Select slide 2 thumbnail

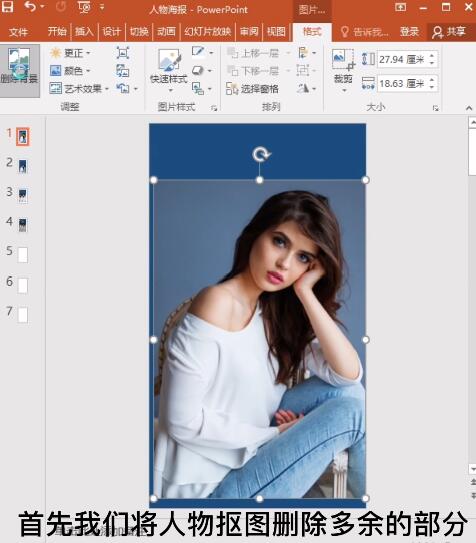click(23, 166)
